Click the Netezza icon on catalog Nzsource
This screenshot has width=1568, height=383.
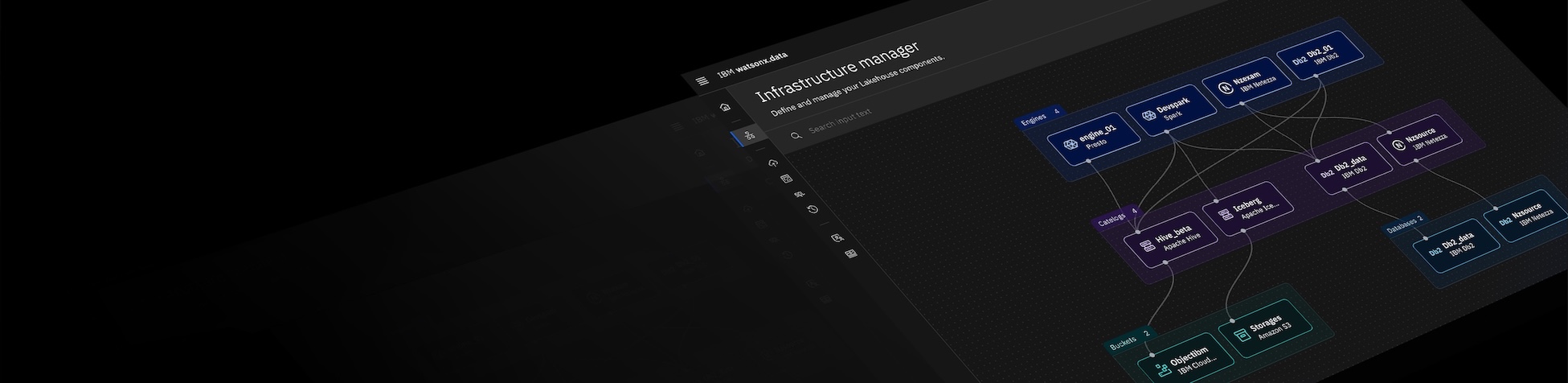(1399, 145)
